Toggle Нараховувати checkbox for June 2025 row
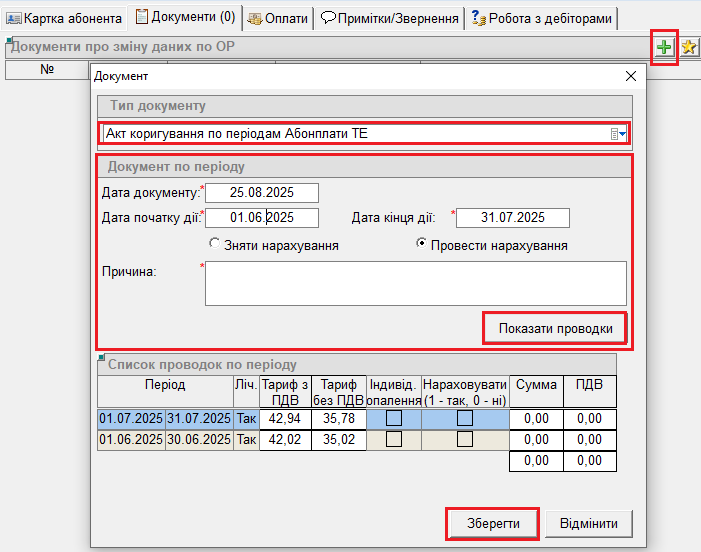The width and height of the screenshot is (701, 552). click(465, 439)
